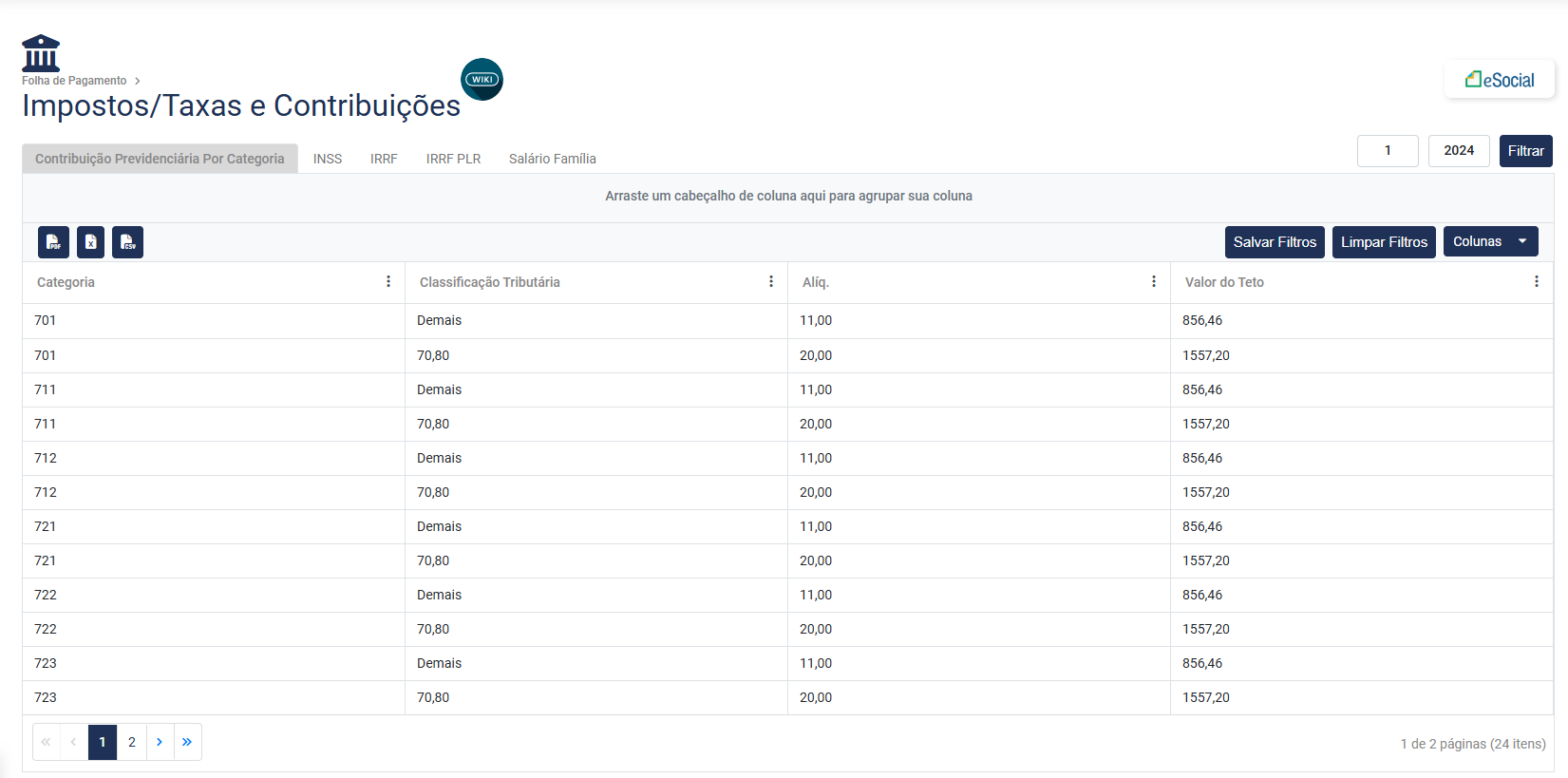Open the WIKI help badge
The width and height of the screenshot is (1568, 778).
pos(482,80)
